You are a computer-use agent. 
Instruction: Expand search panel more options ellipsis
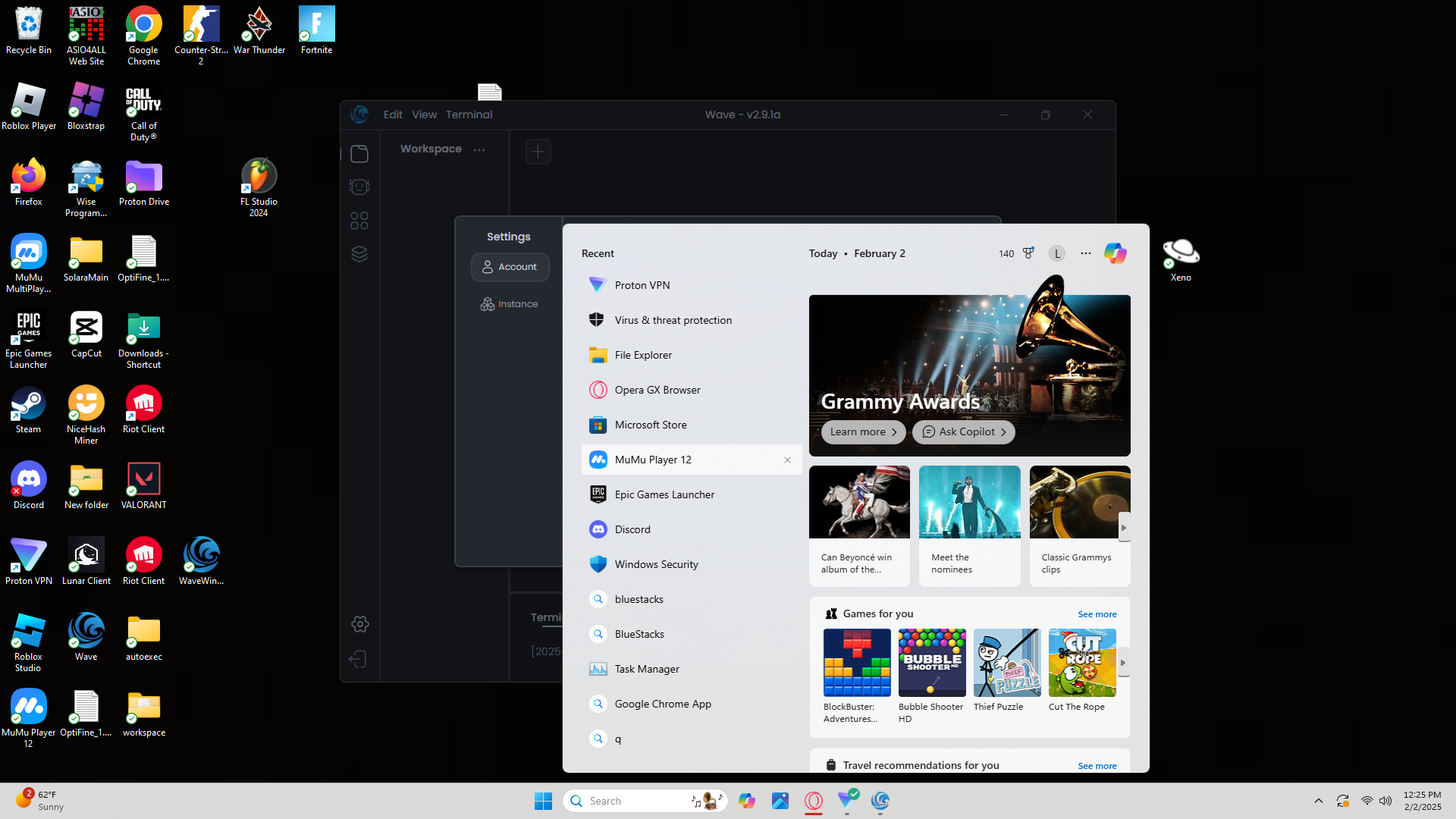point(1086,253)
